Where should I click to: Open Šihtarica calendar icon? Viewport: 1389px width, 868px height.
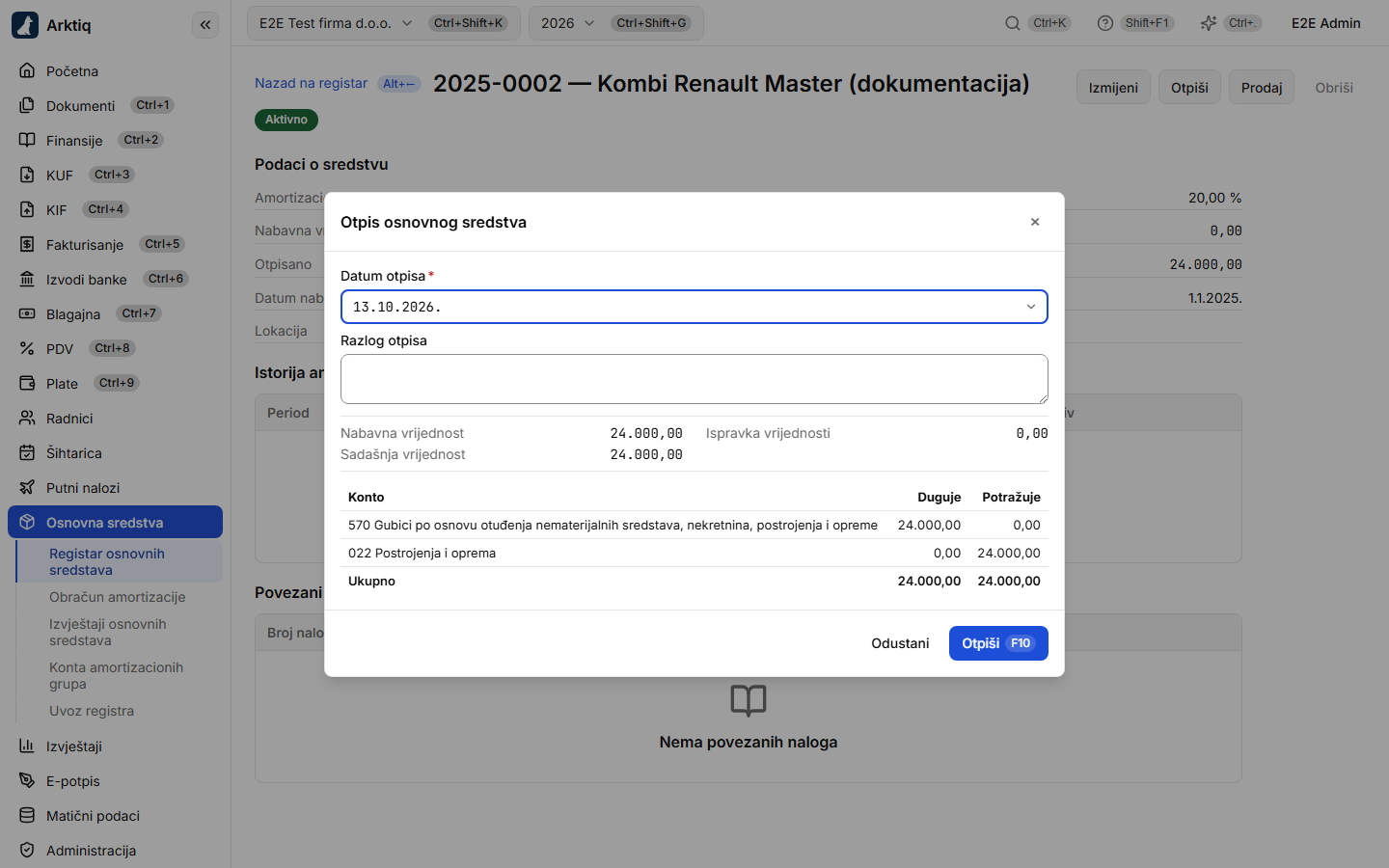27,452
